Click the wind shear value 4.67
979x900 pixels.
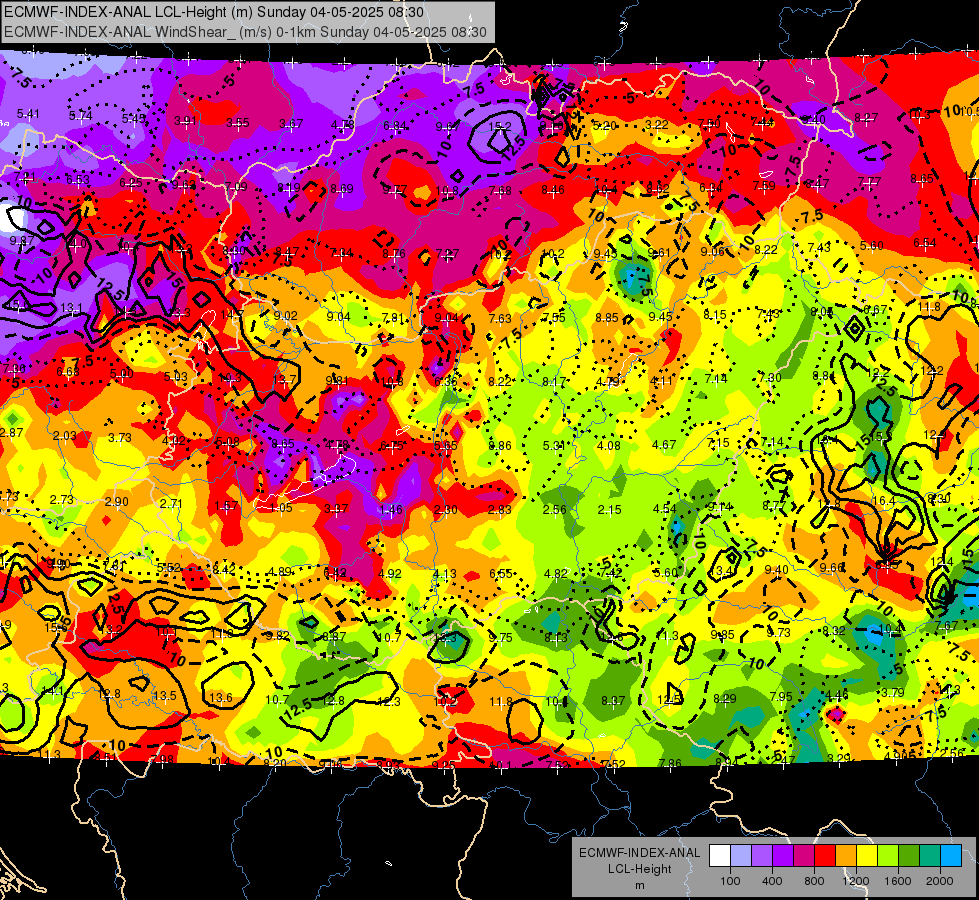(x=664, y=444)
